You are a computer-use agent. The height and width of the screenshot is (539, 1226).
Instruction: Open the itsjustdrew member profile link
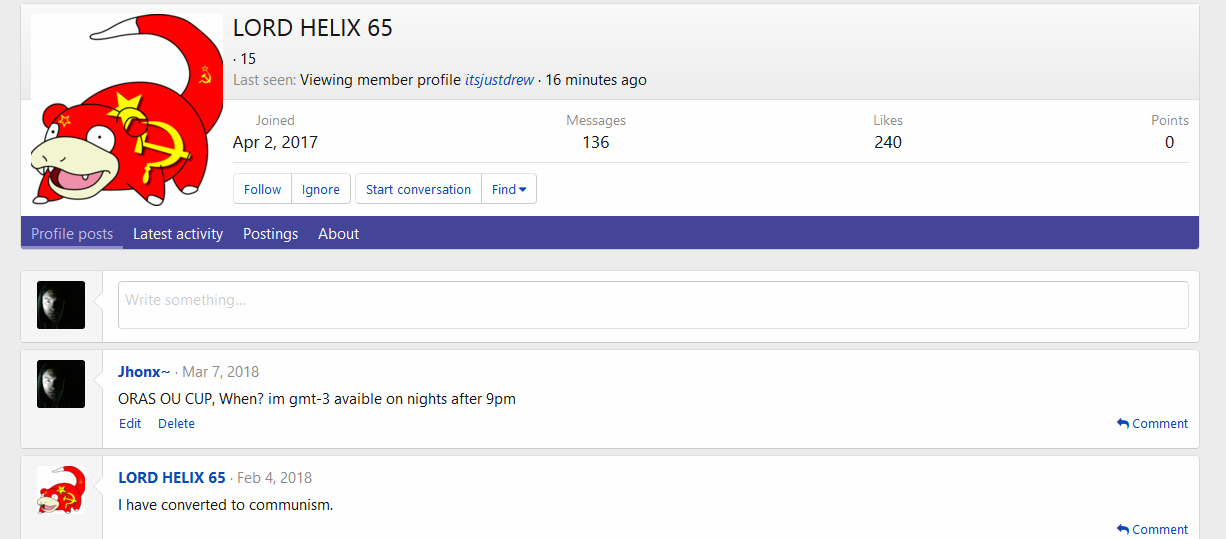click(x=499, y=80)
